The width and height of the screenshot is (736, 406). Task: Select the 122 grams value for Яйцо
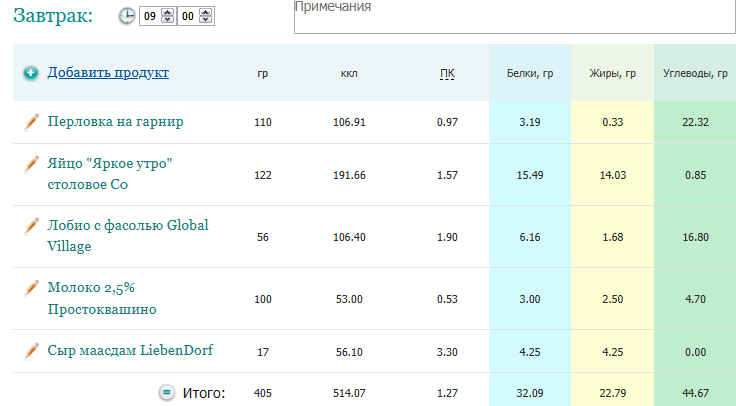(263, 175)
